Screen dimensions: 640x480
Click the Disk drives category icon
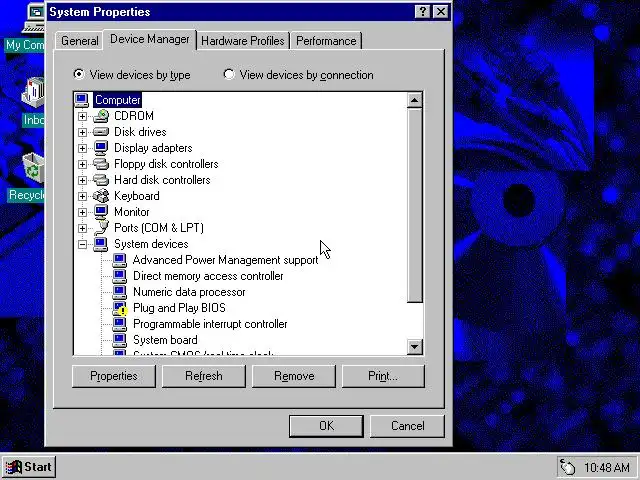point(101,132)
